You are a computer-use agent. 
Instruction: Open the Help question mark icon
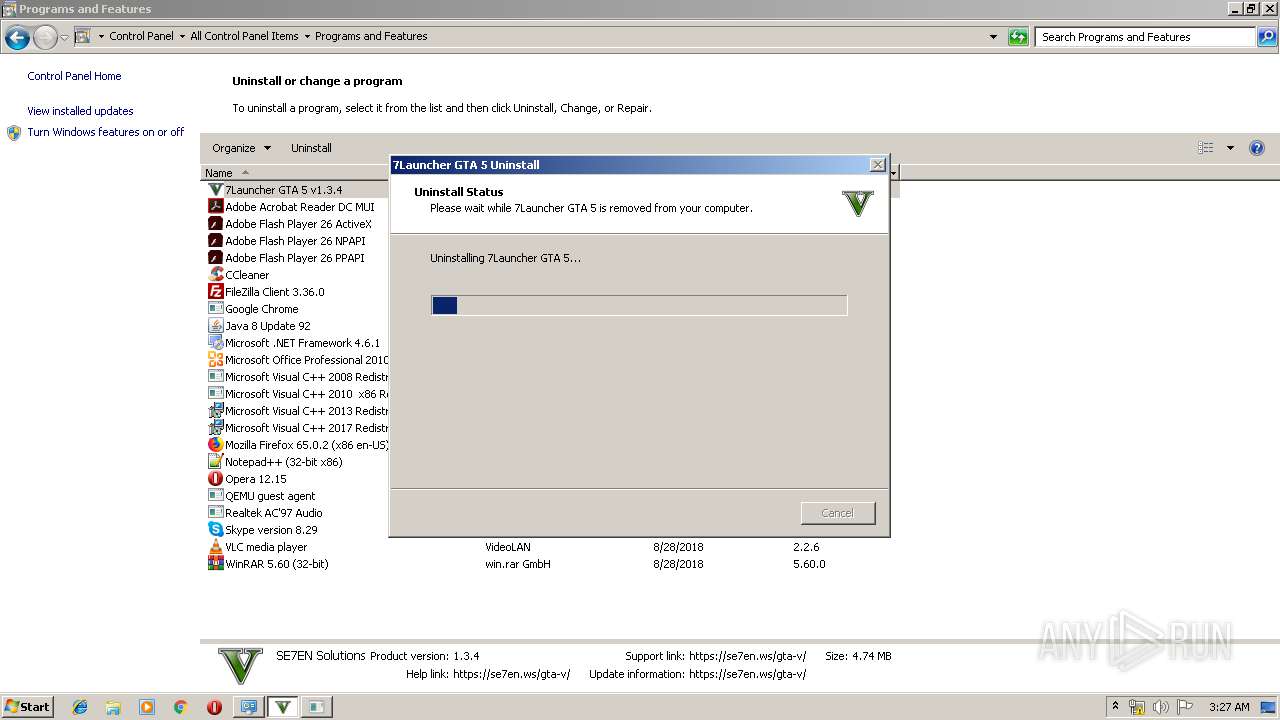(x=1257, y=148)
